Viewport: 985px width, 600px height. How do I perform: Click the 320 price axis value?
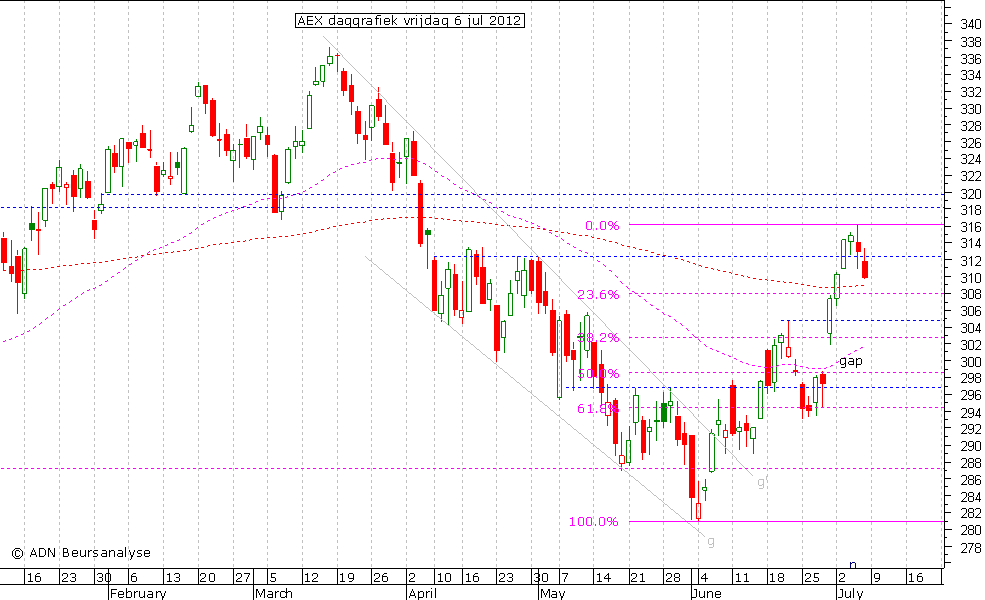(971, 194)
